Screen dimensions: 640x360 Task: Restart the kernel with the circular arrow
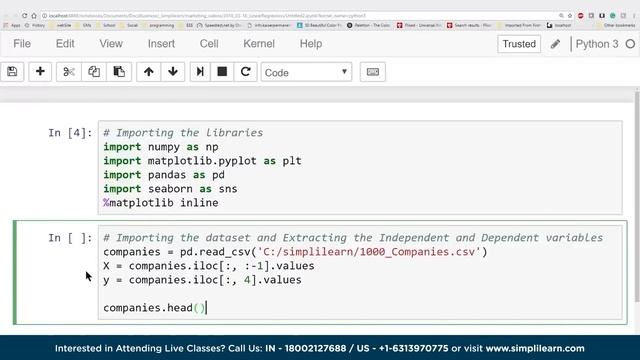pyautogui.click(x=245, y=72)
